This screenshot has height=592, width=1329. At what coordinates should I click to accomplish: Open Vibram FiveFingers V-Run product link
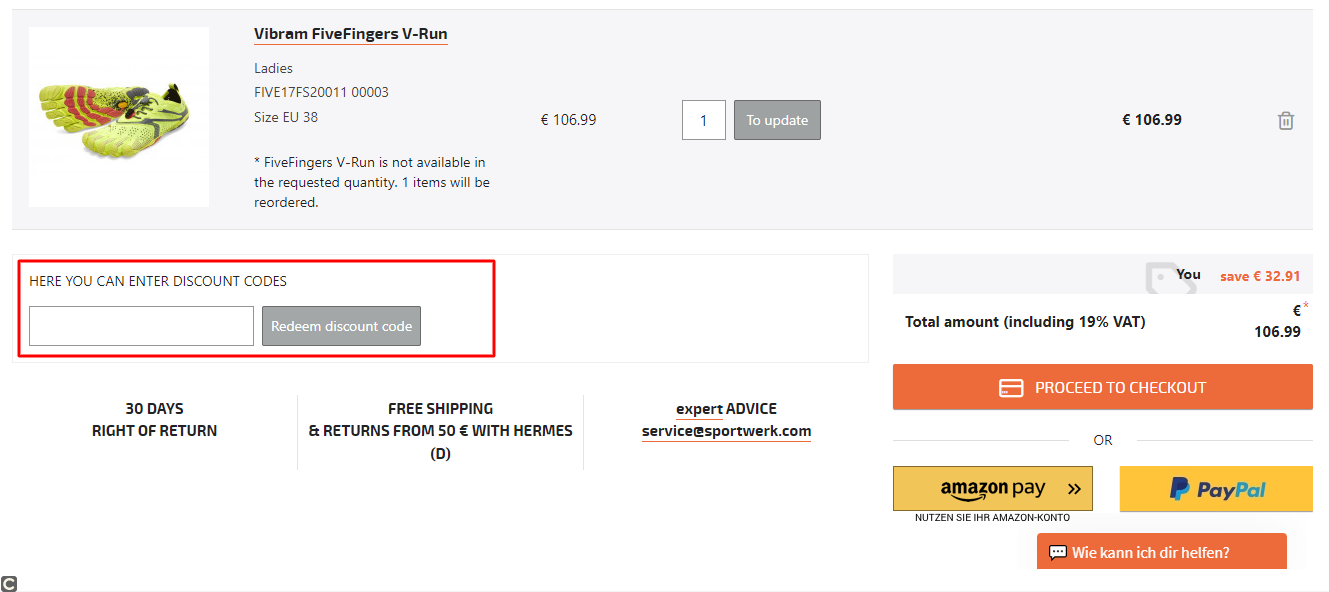click(x=350, y=34)
